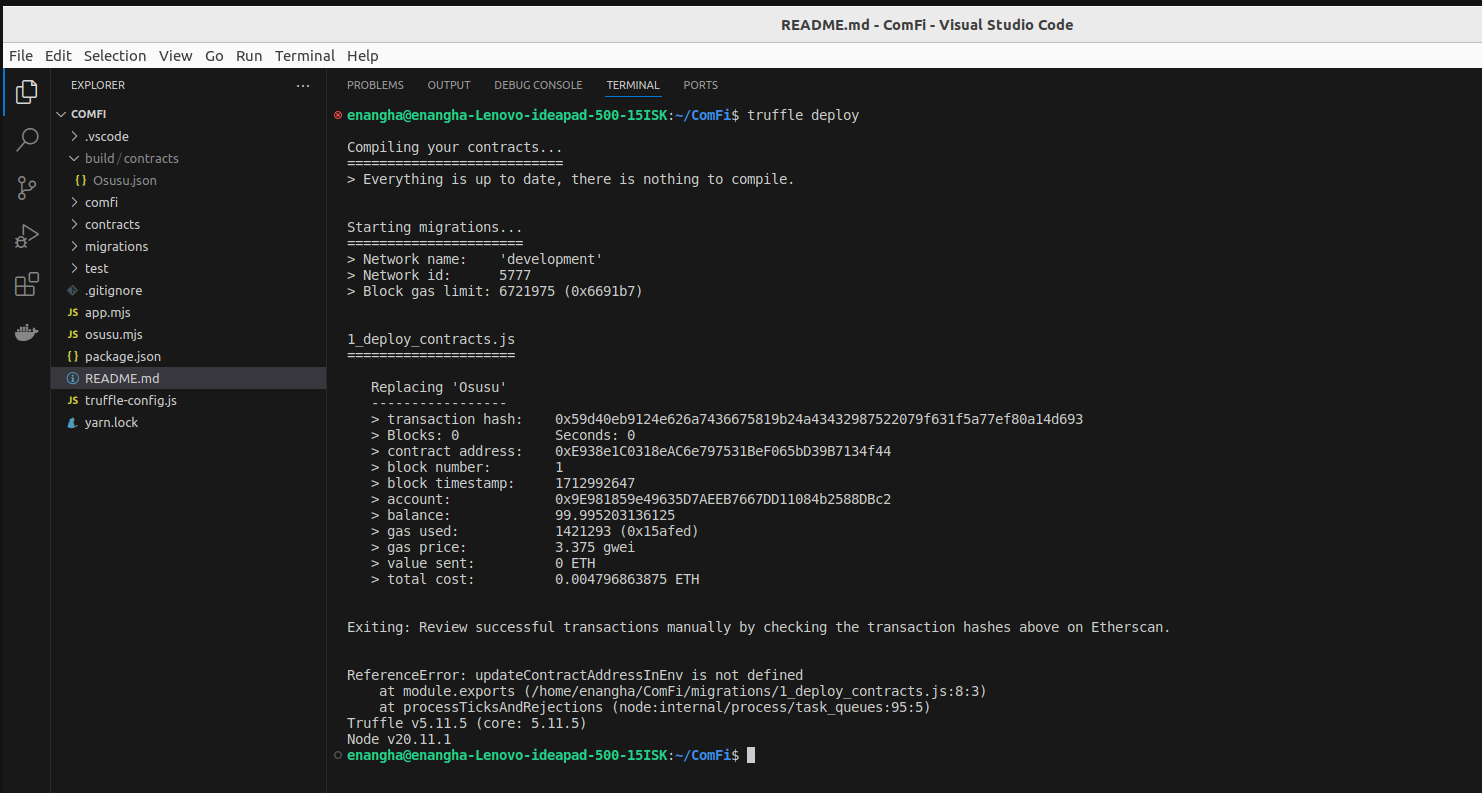The height and width of the screenshot is (793, 1482).
Task: Collapse the build/contracts folder
Action: [75, 159]
